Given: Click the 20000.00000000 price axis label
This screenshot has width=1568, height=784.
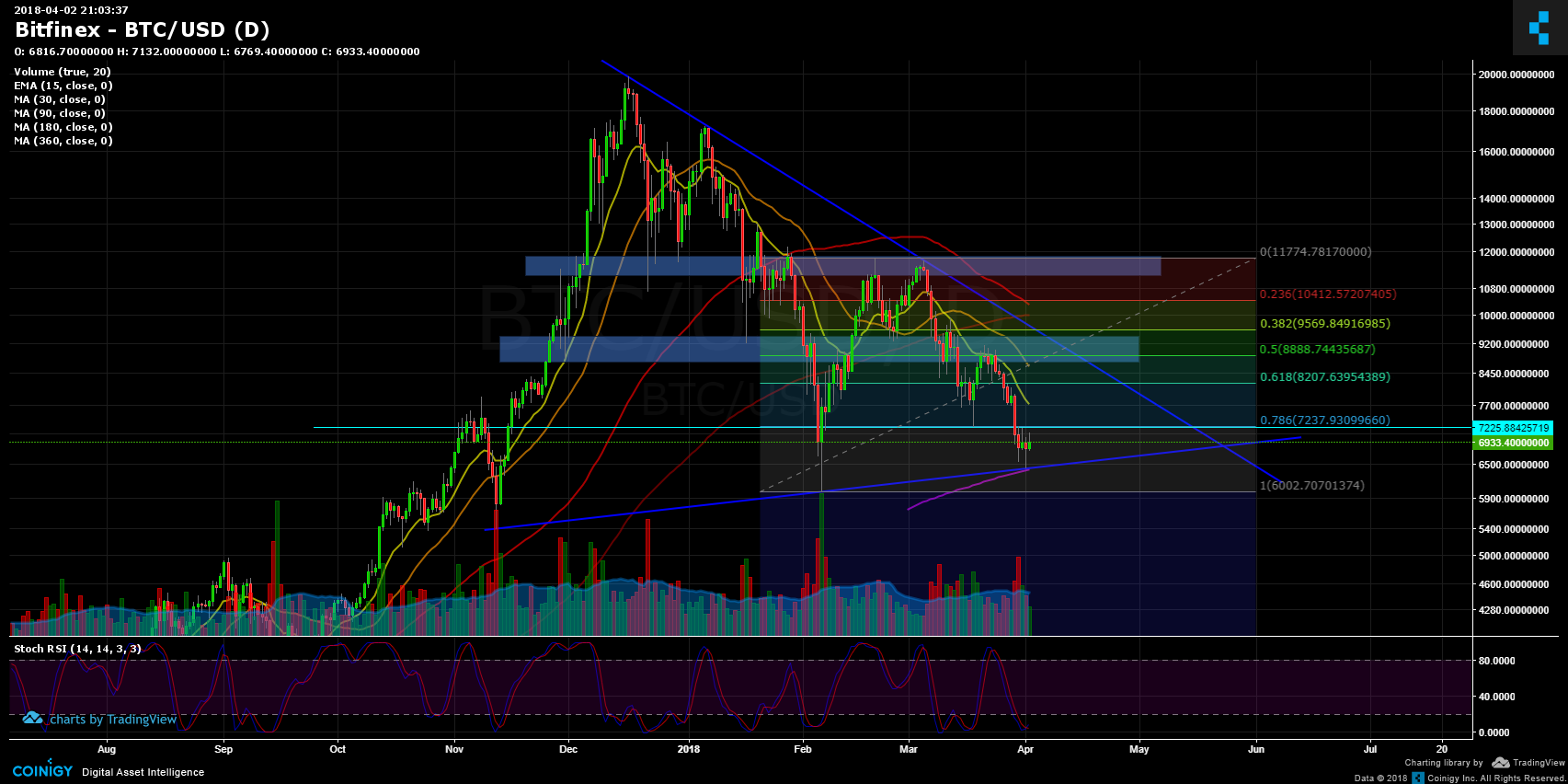Looking at the screenshot, I should [1516, 75].
